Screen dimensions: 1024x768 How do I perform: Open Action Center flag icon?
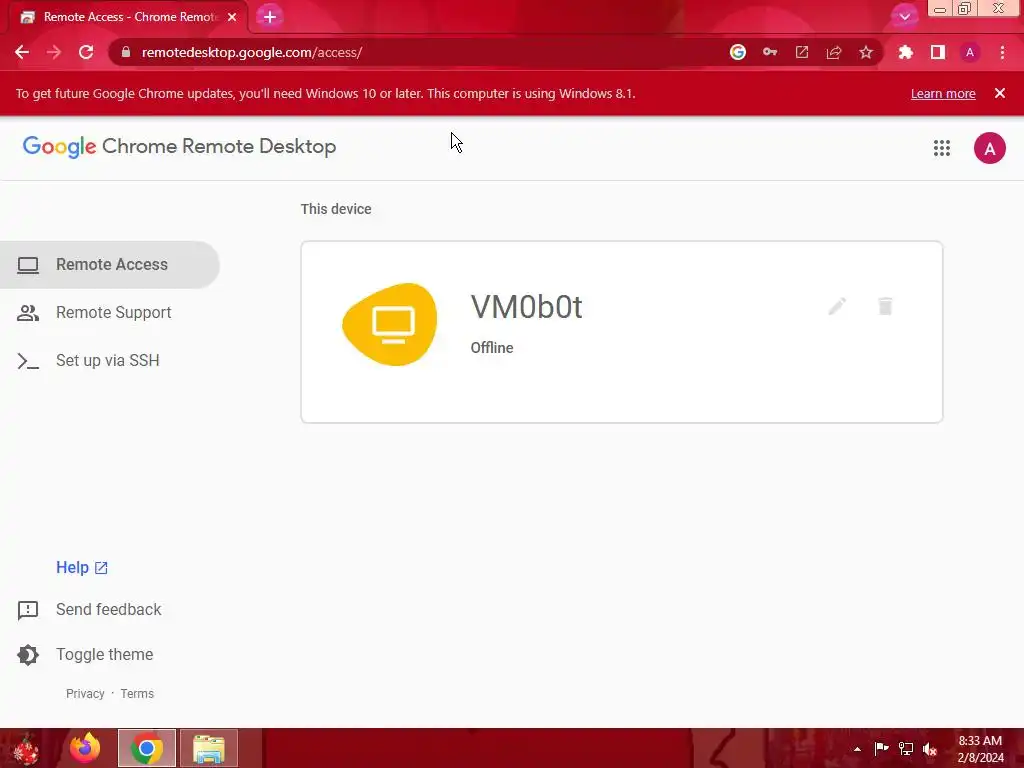coord(882,748)
